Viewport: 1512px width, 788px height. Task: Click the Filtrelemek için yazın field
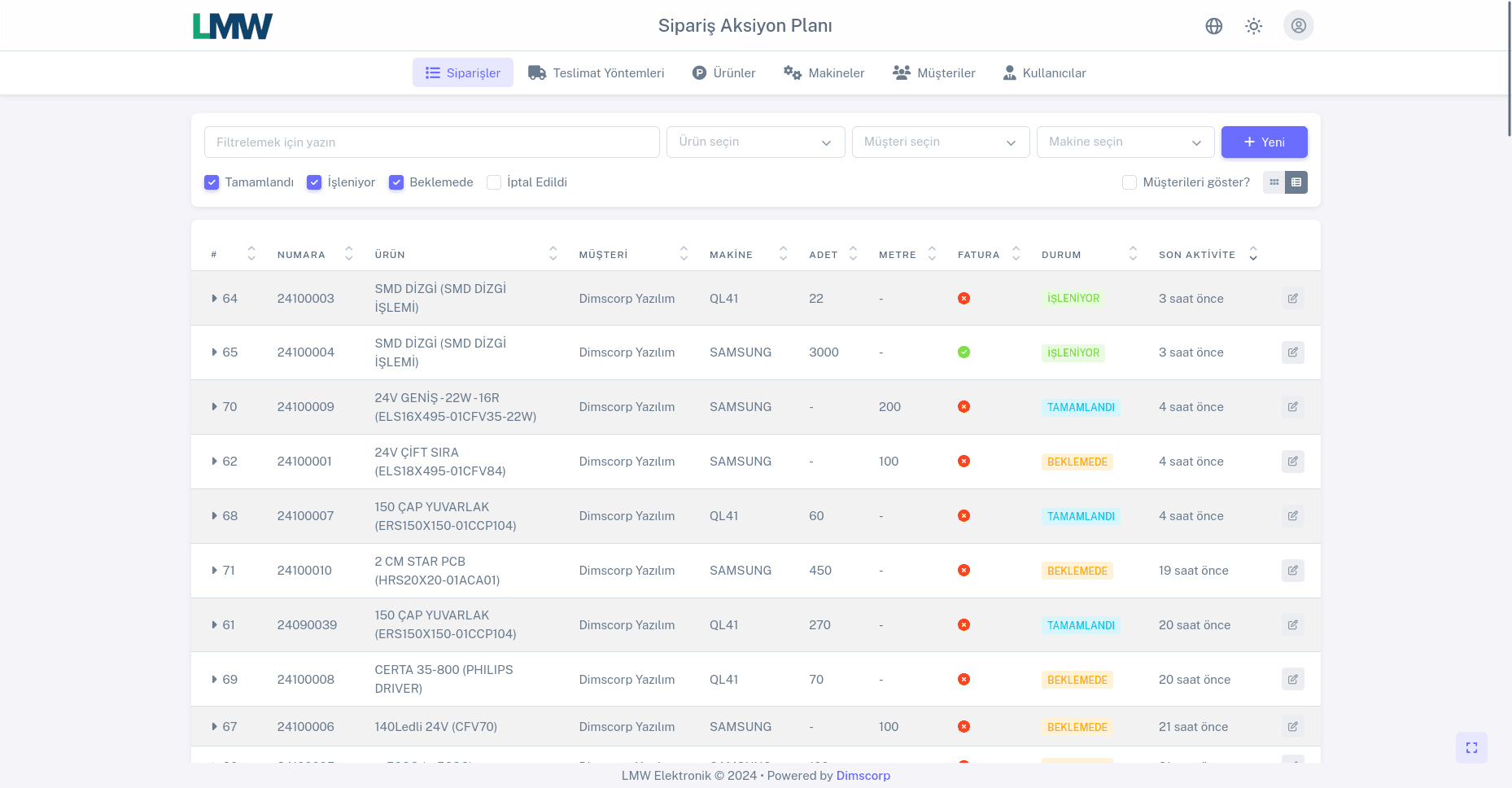431,142
